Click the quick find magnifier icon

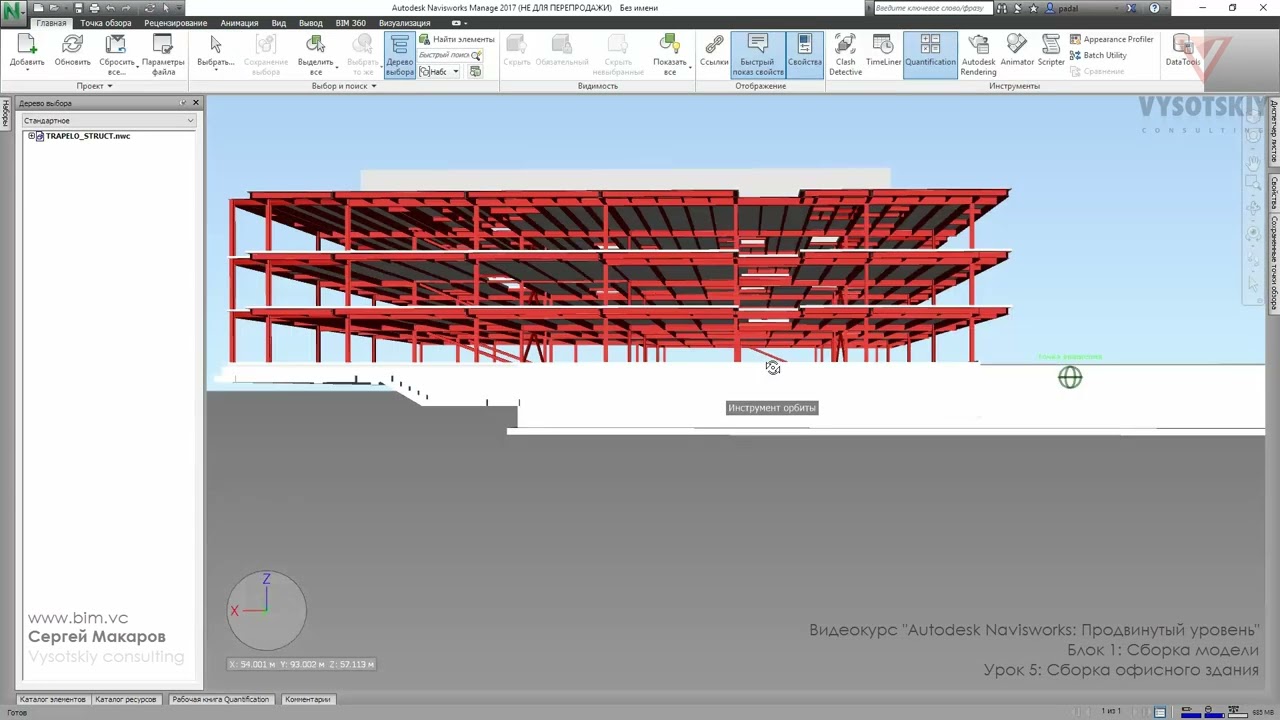click(x=476, y=55)
